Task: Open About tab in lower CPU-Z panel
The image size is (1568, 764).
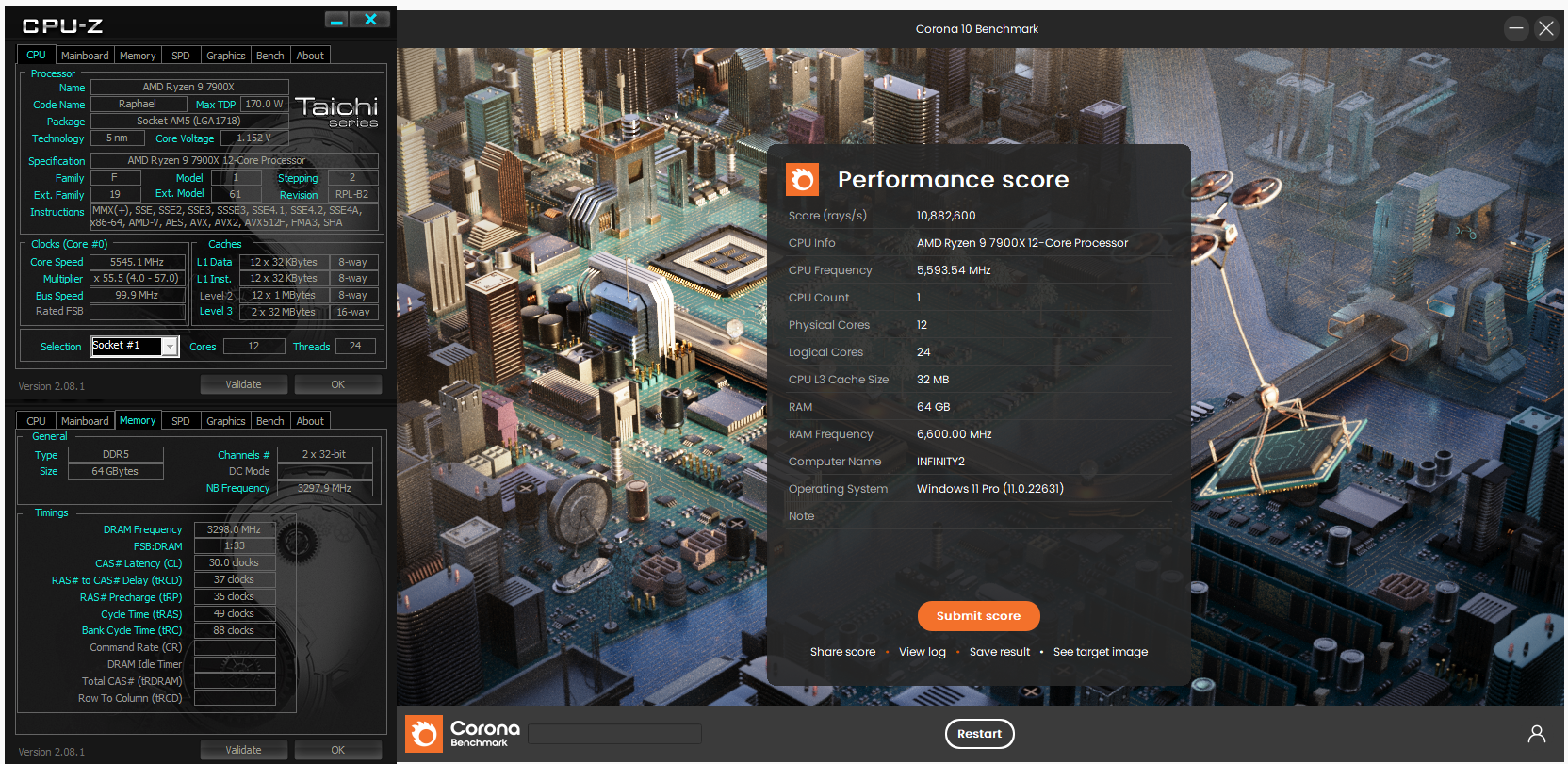Action: pyautogui.click(x=310, y=421)
